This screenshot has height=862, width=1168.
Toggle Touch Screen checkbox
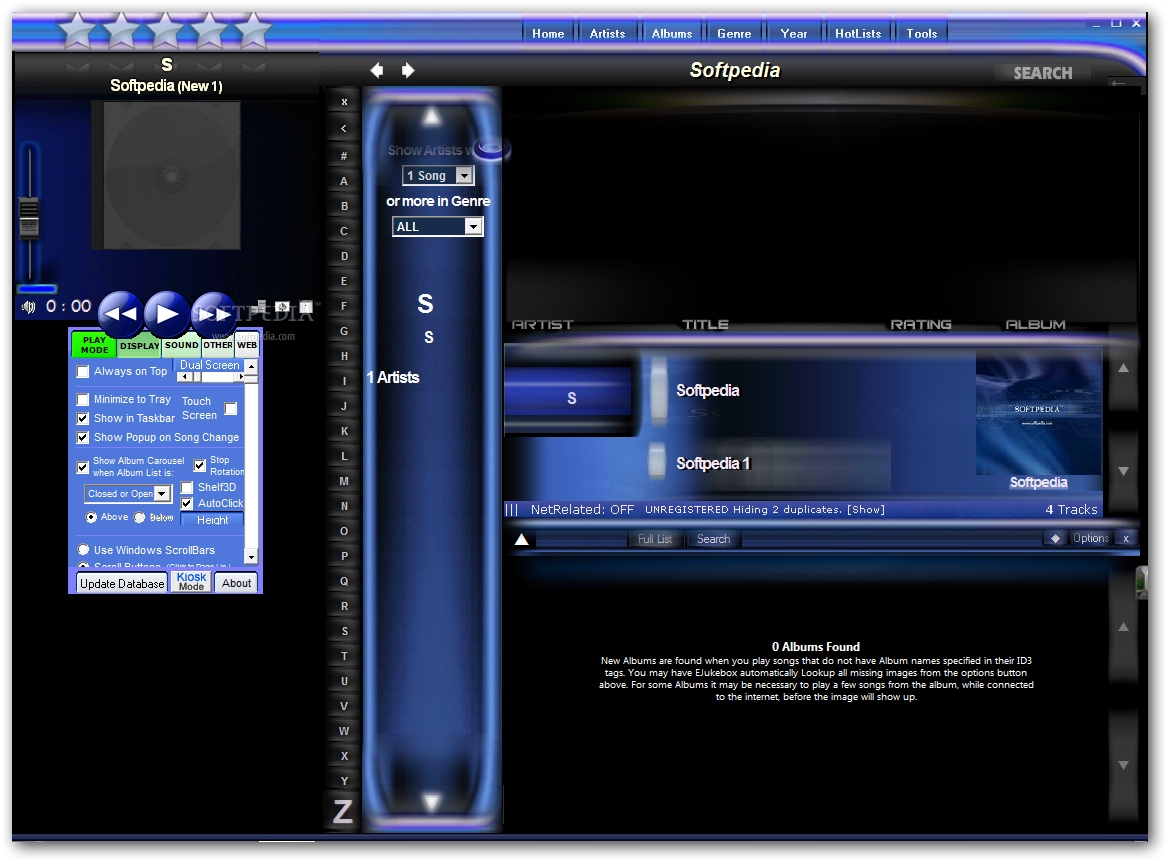pyautogui.click(x=231, y=409)
